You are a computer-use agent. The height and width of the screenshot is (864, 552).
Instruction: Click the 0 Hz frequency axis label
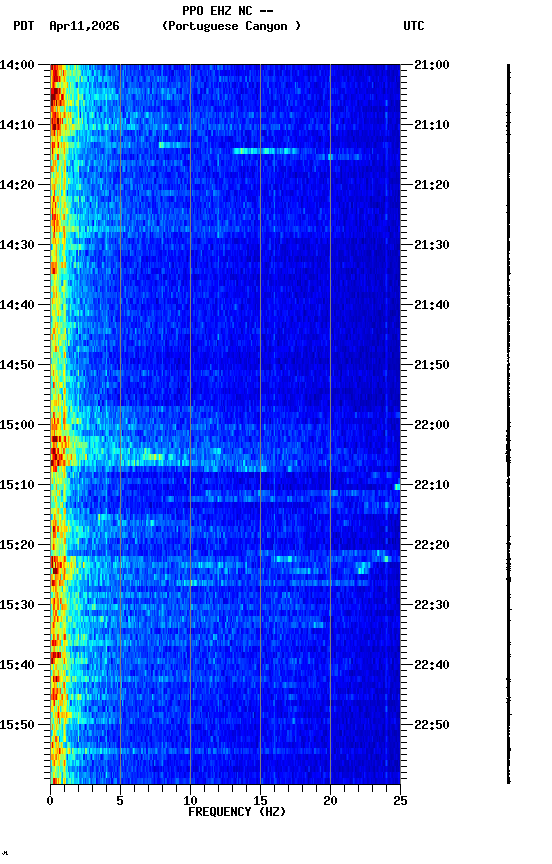pyautogui.click(x=50, y=801)
